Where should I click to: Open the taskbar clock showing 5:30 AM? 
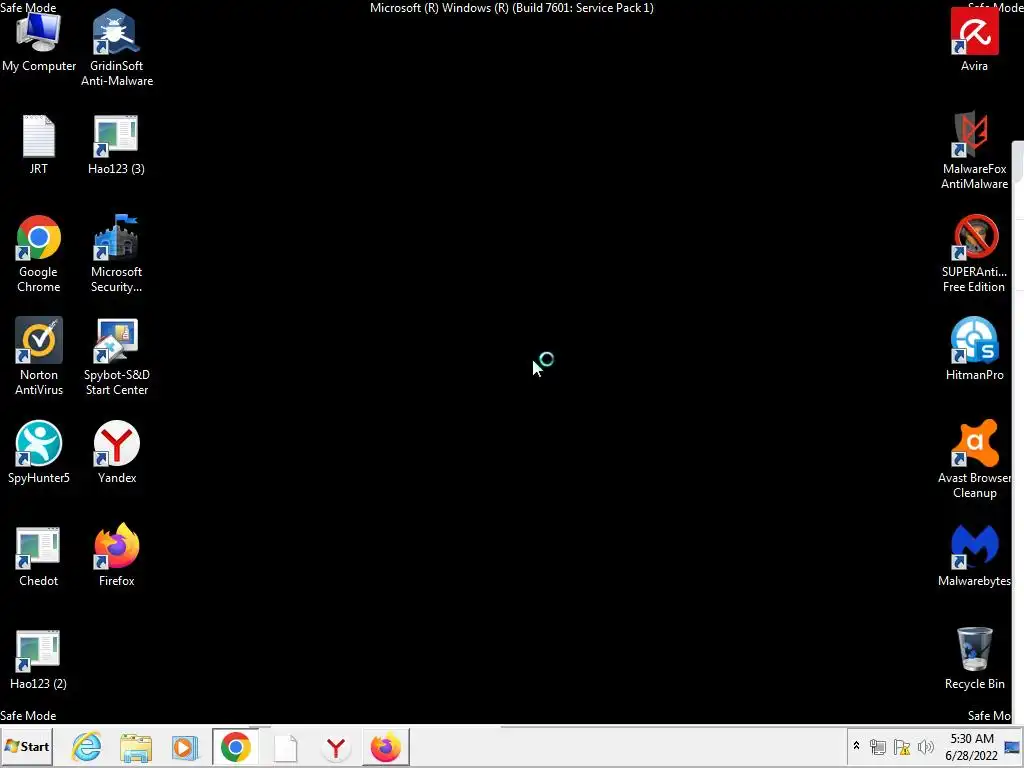pyautogui.click(x=972, y=747)
